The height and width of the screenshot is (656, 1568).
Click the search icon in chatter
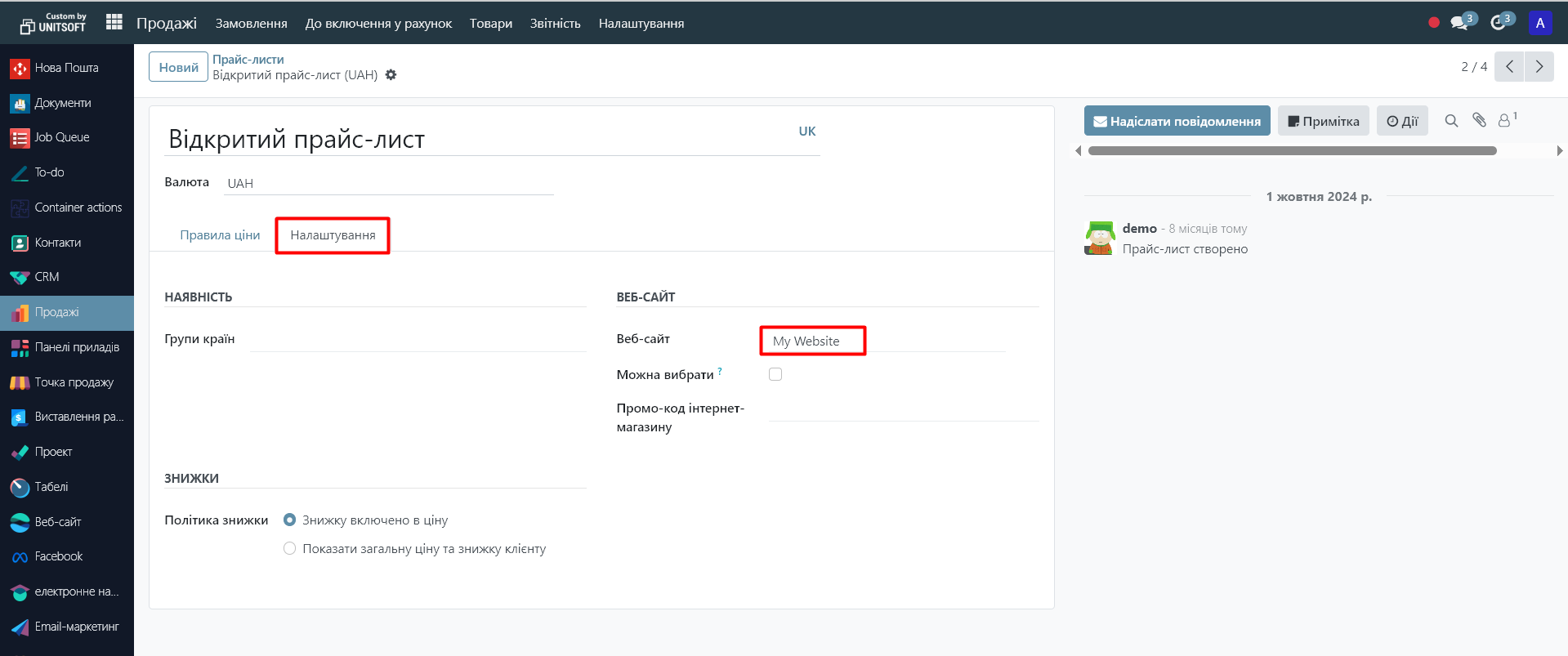click(1451, 121)
